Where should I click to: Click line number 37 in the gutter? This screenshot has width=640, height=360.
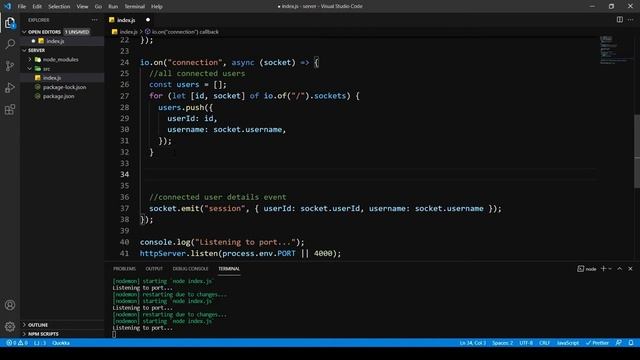pos(124,208)
